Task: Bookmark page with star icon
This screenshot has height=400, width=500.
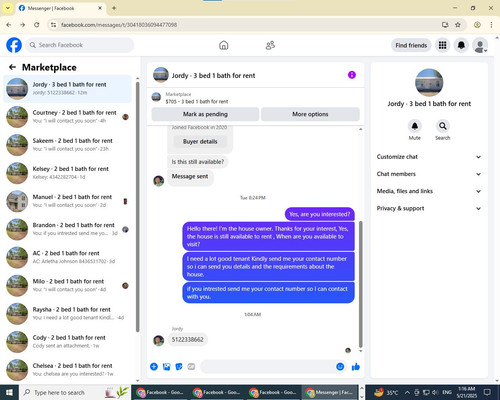Action: pos(458,25)
